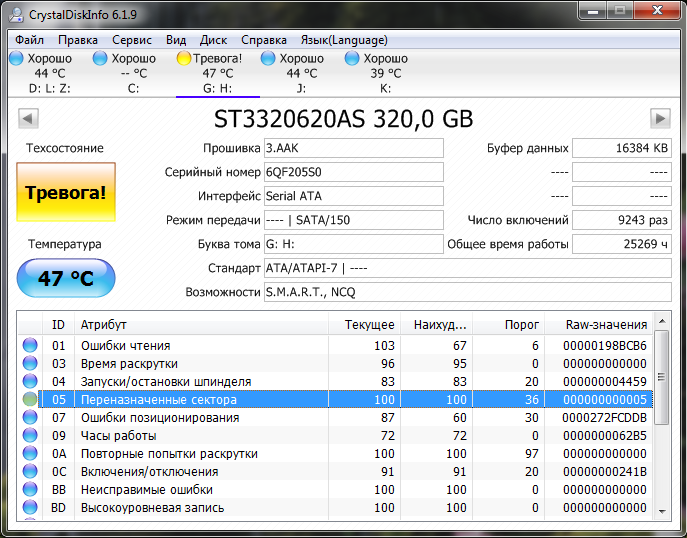Open the Справка menu
This screenshot has width=687, height=538.
tap(264, 40)
